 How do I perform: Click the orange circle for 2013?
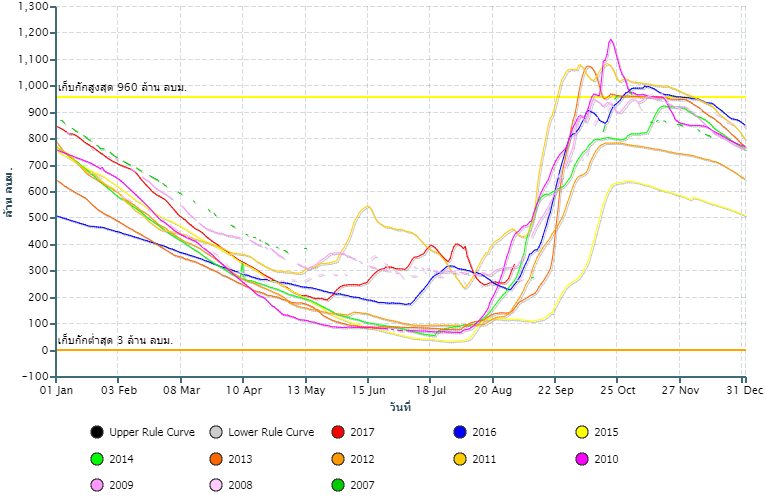point(215,459)
